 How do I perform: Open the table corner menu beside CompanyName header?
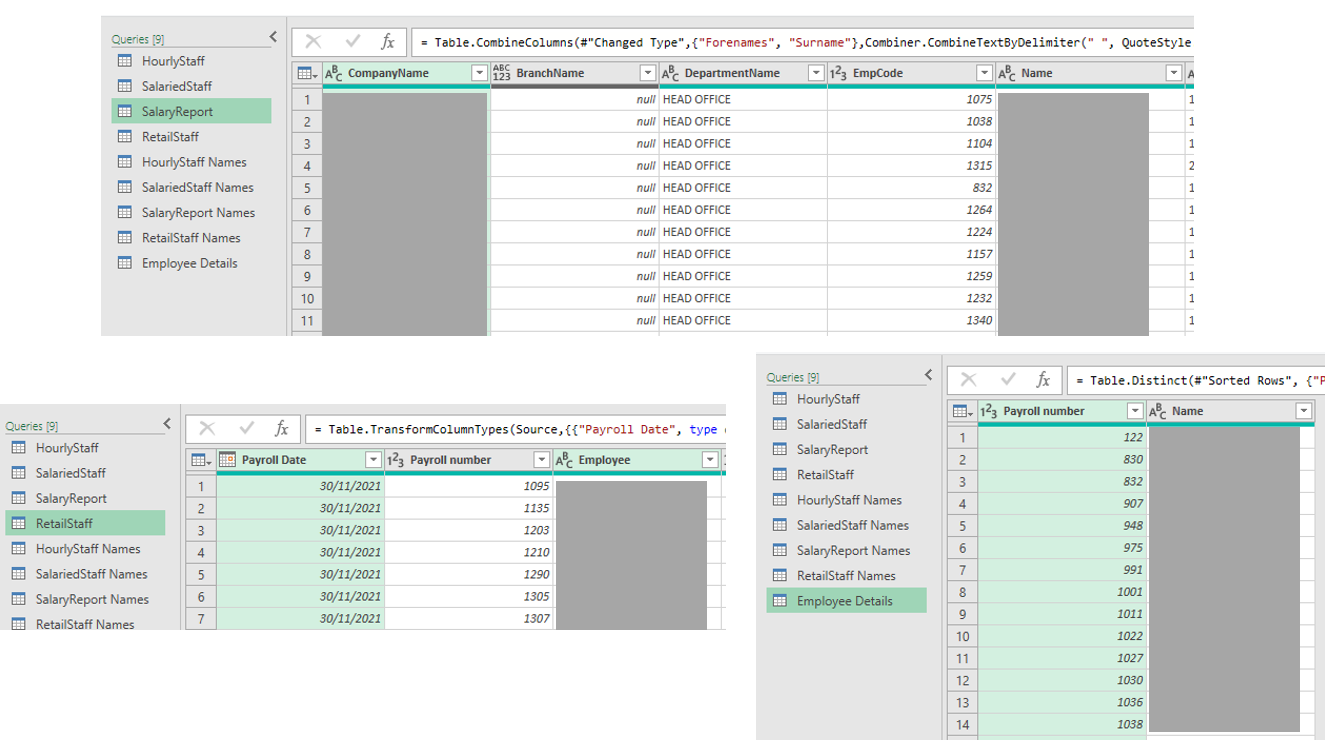[307, 73]
